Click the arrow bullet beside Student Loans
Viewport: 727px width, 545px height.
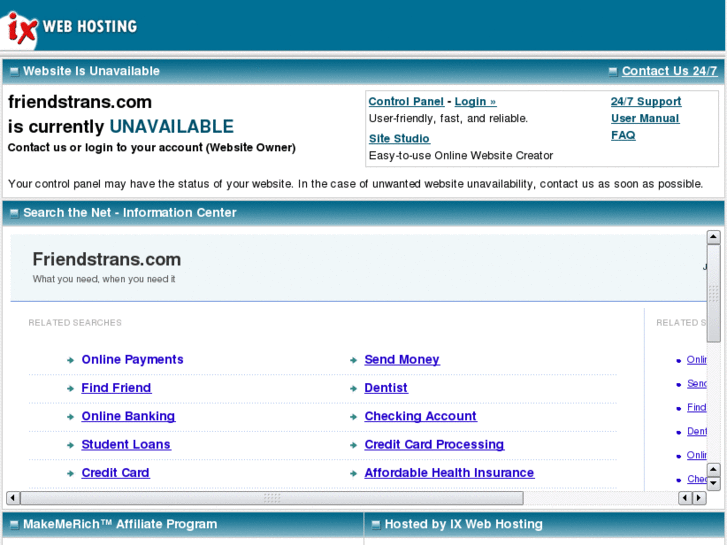pos(70,445)
